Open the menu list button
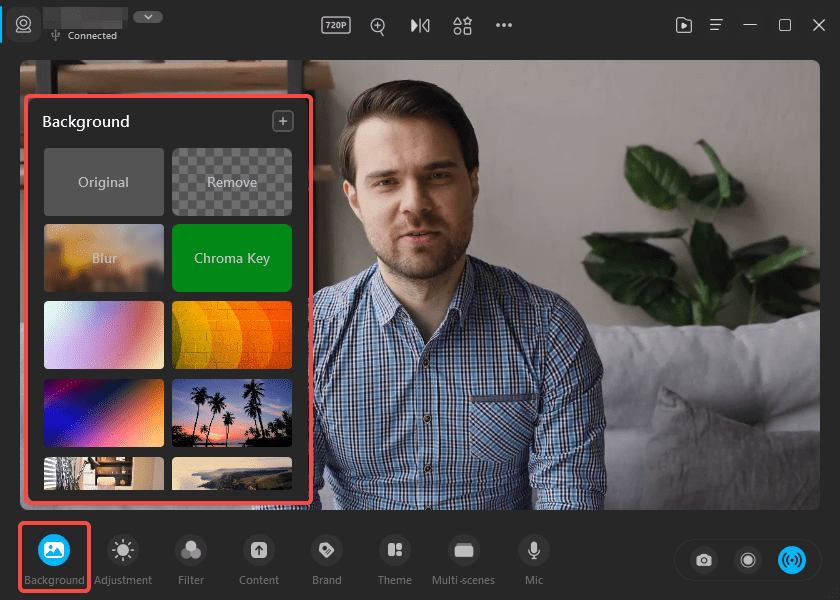This screenshot has height=600, width=840. (716, 25)
